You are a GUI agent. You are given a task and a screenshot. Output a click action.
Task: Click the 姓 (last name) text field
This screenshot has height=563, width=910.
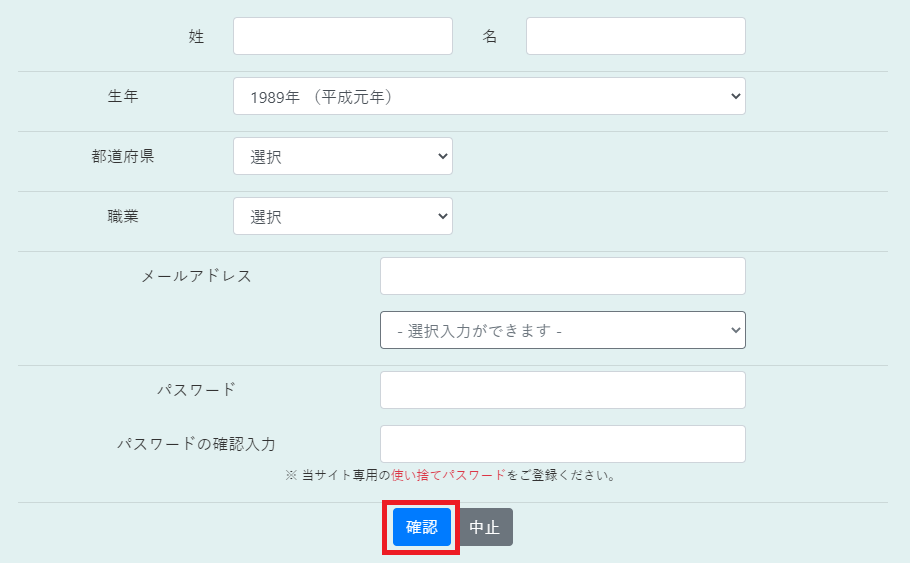click(343, 36)
